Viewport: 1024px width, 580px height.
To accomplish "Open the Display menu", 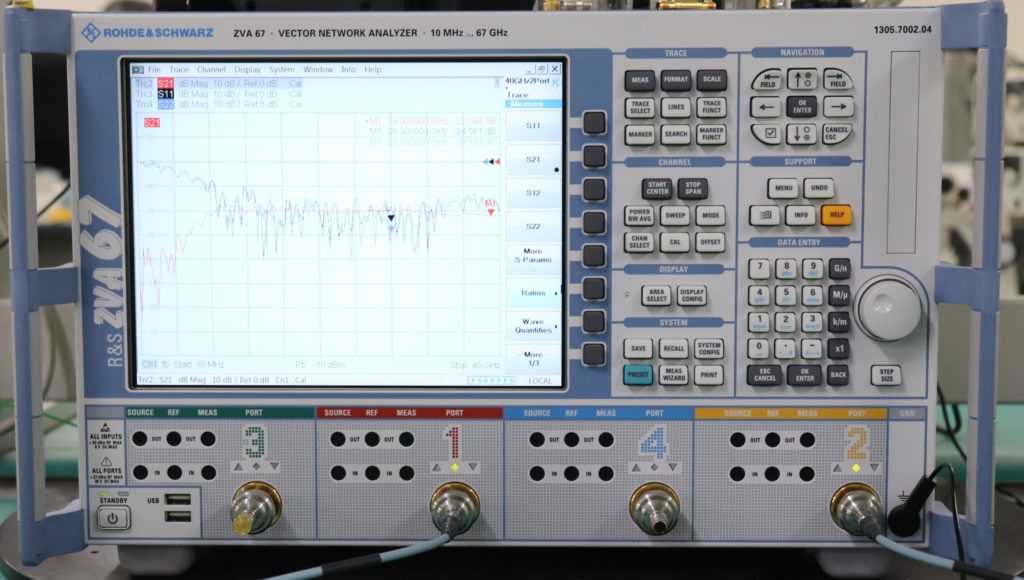I will click(x=248, y=69).
